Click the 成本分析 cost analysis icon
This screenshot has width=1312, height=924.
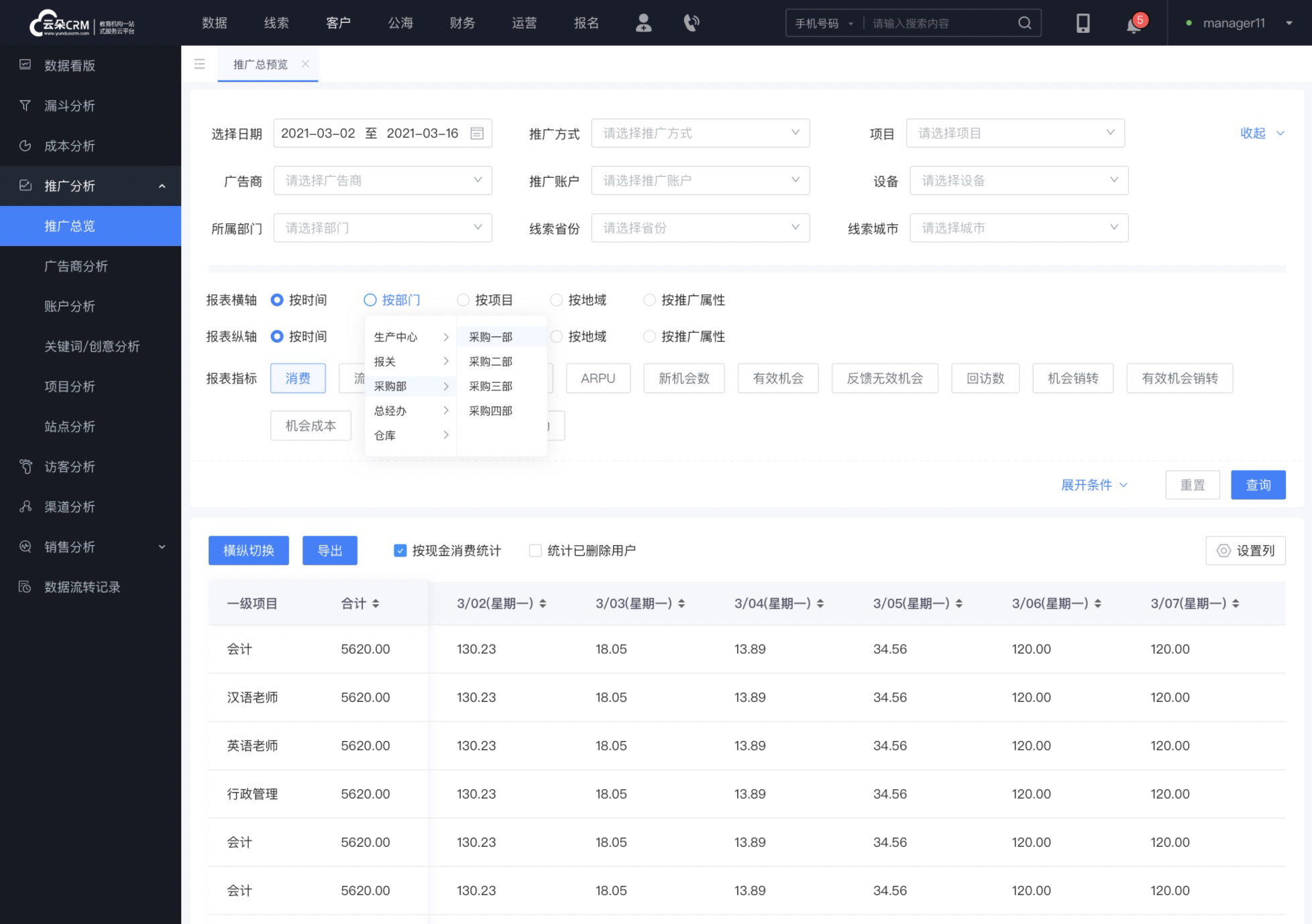pos(26,145)
